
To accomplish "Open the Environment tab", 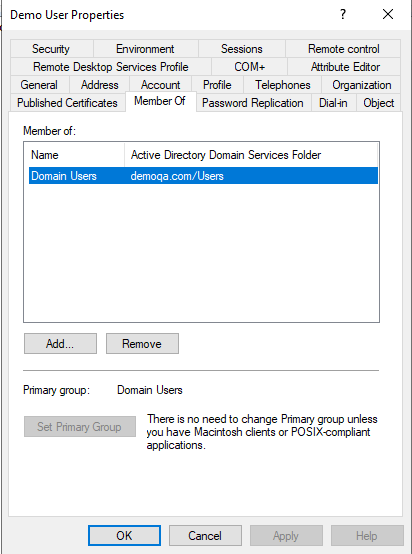I will [x=145, y=49].
